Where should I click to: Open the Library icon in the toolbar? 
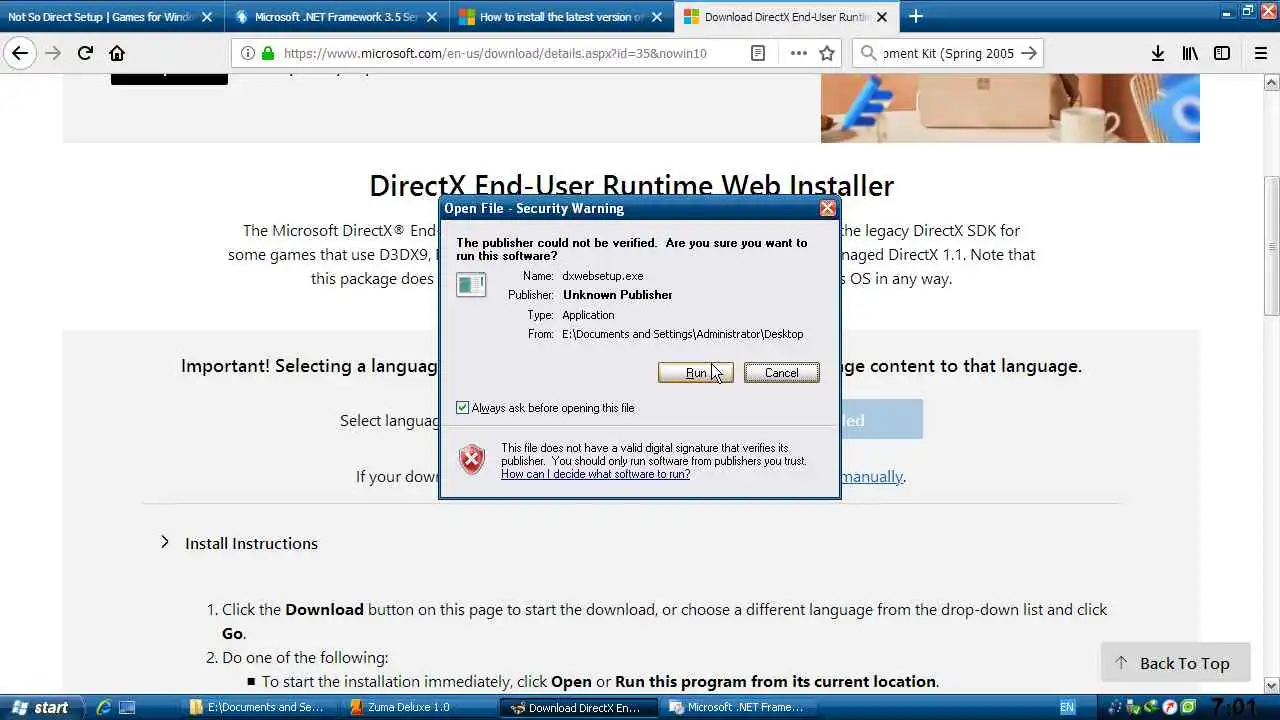tap(1189, 54)
